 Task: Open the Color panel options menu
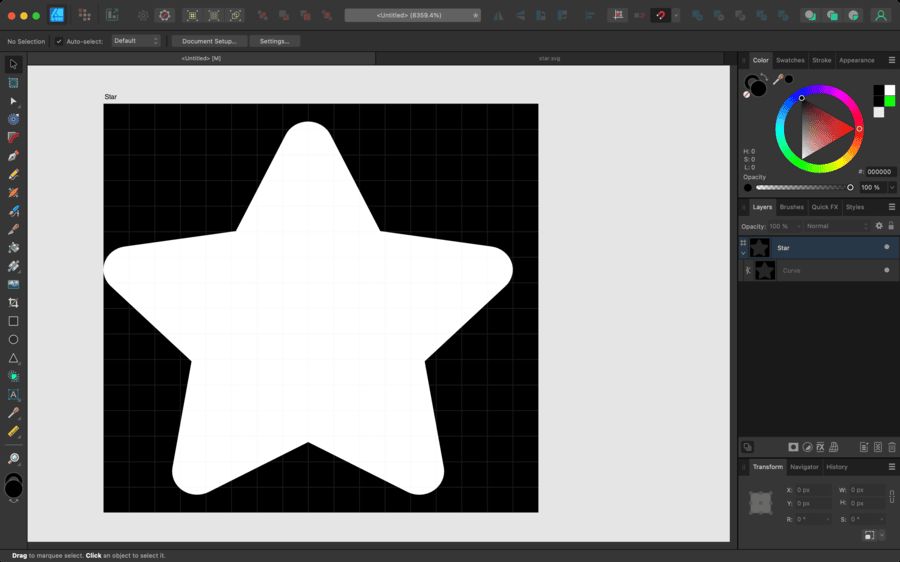[x=891, y=60]
